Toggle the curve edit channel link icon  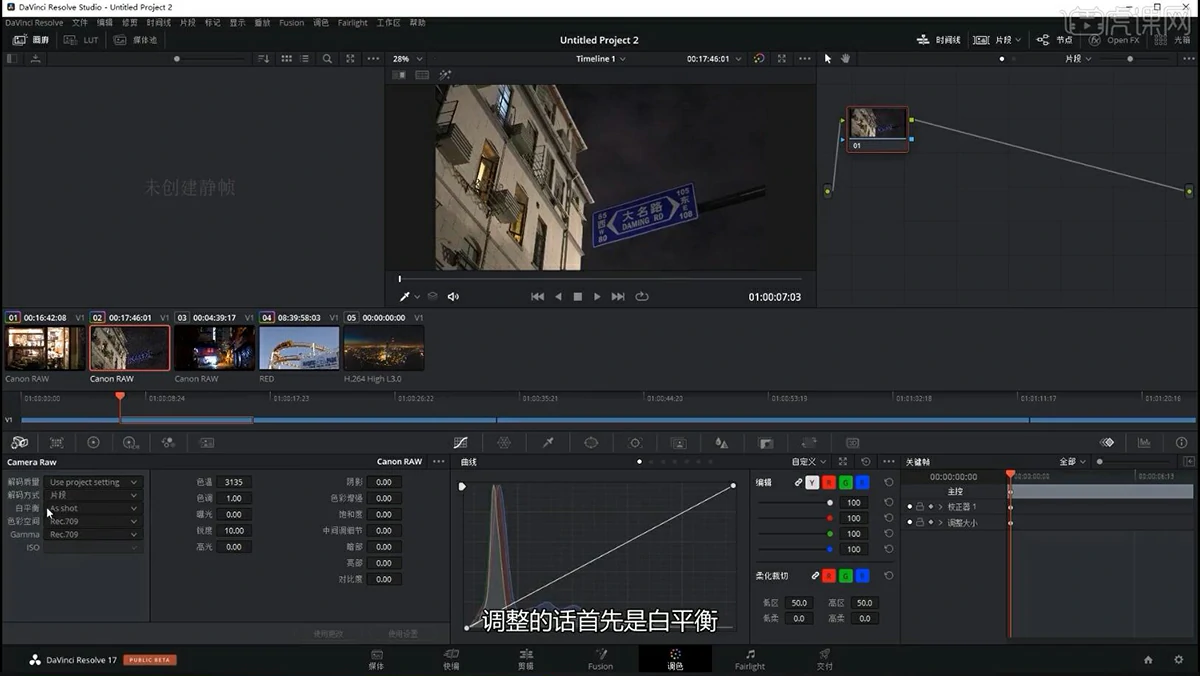pyautogui.click(x=798, y=482)
